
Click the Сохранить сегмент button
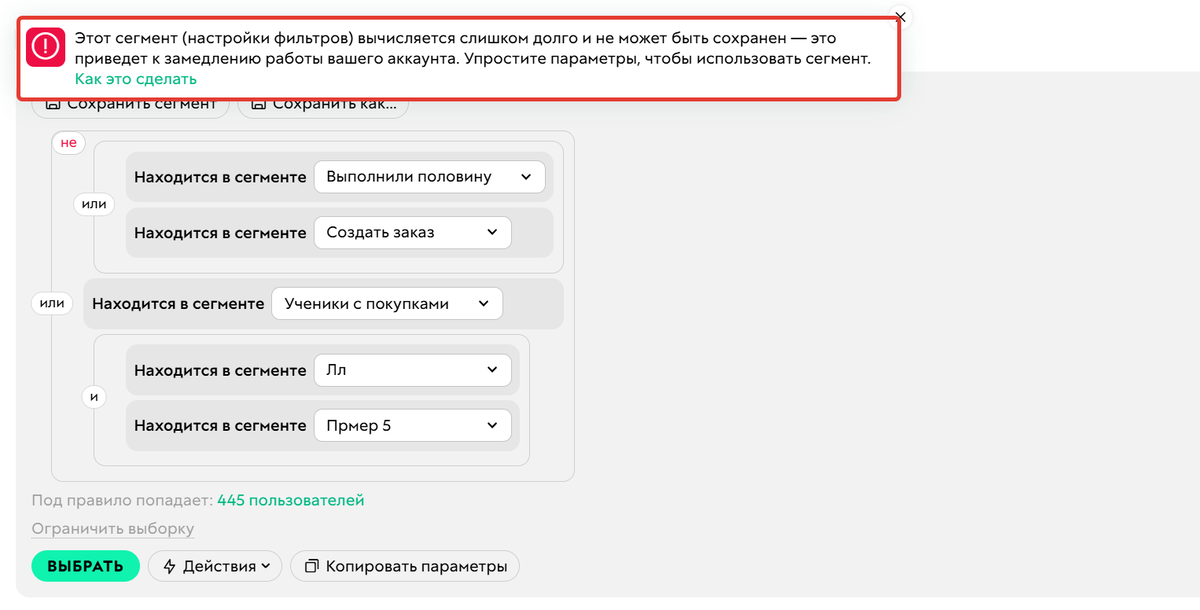click(x=130, y=102)
